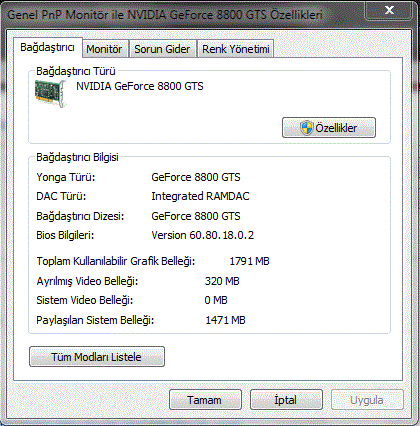The height and width of the screenshot is (426, 420).
Task: Click the Tüm Modları Listele button
Action: tap(97, 357)
